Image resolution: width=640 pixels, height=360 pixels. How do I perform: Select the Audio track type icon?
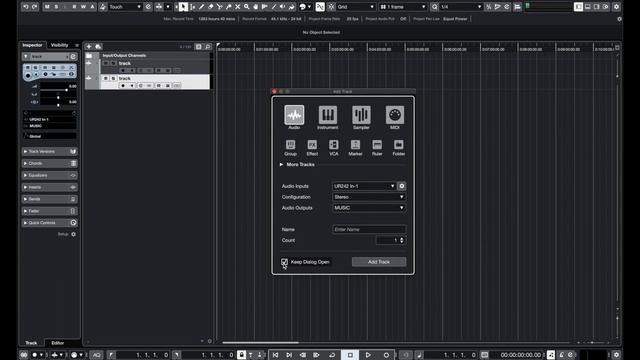click(x=294, y=115)
